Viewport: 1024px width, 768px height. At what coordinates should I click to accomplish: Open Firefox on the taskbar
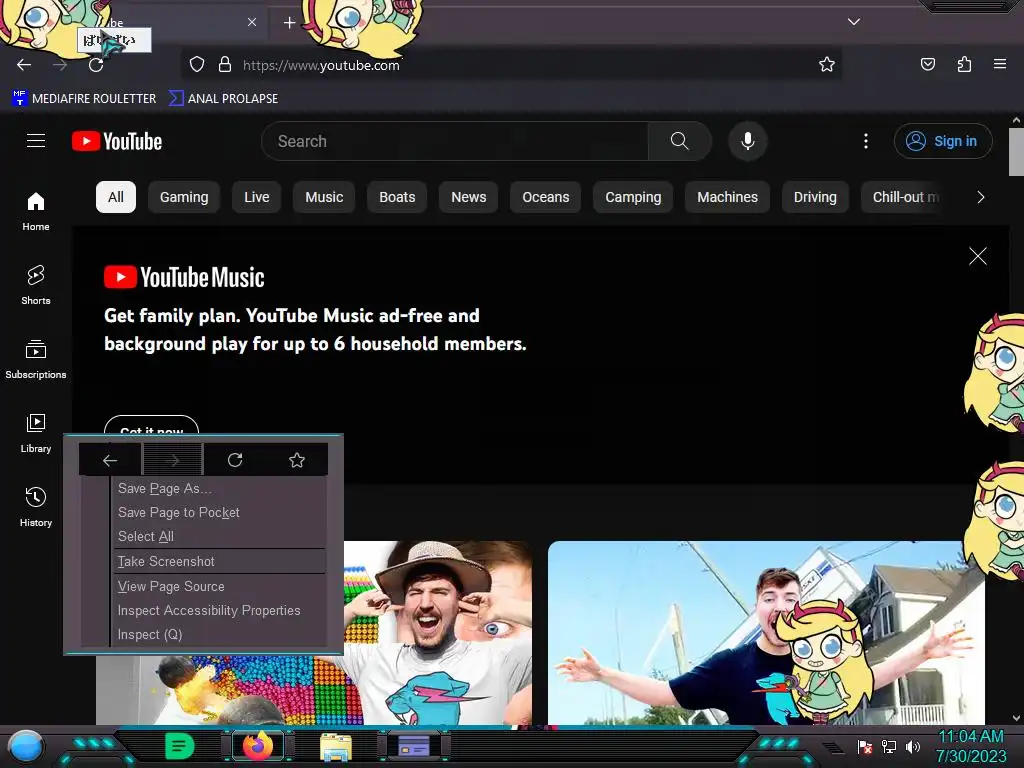[257, 746]
